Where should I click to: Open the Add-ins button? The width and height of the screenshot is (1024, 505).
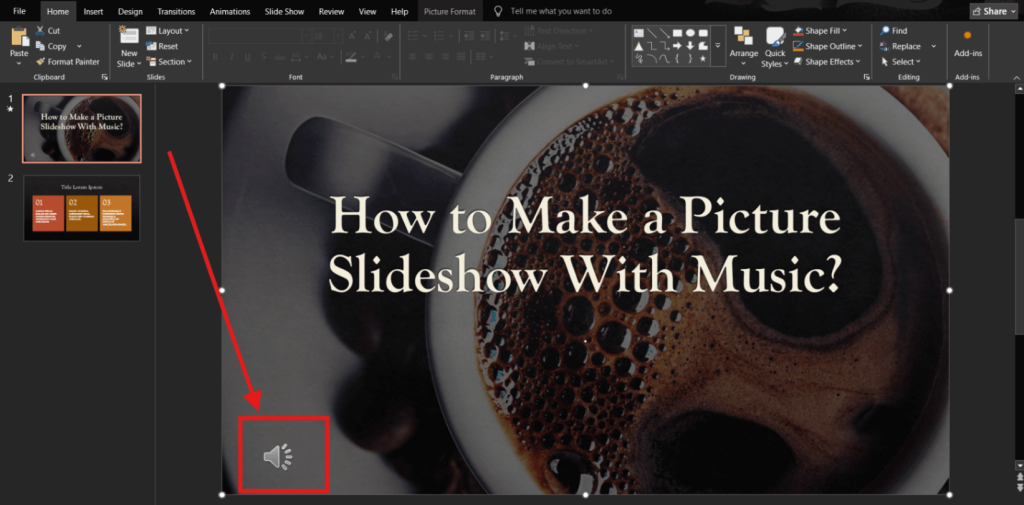pos(968,44)
